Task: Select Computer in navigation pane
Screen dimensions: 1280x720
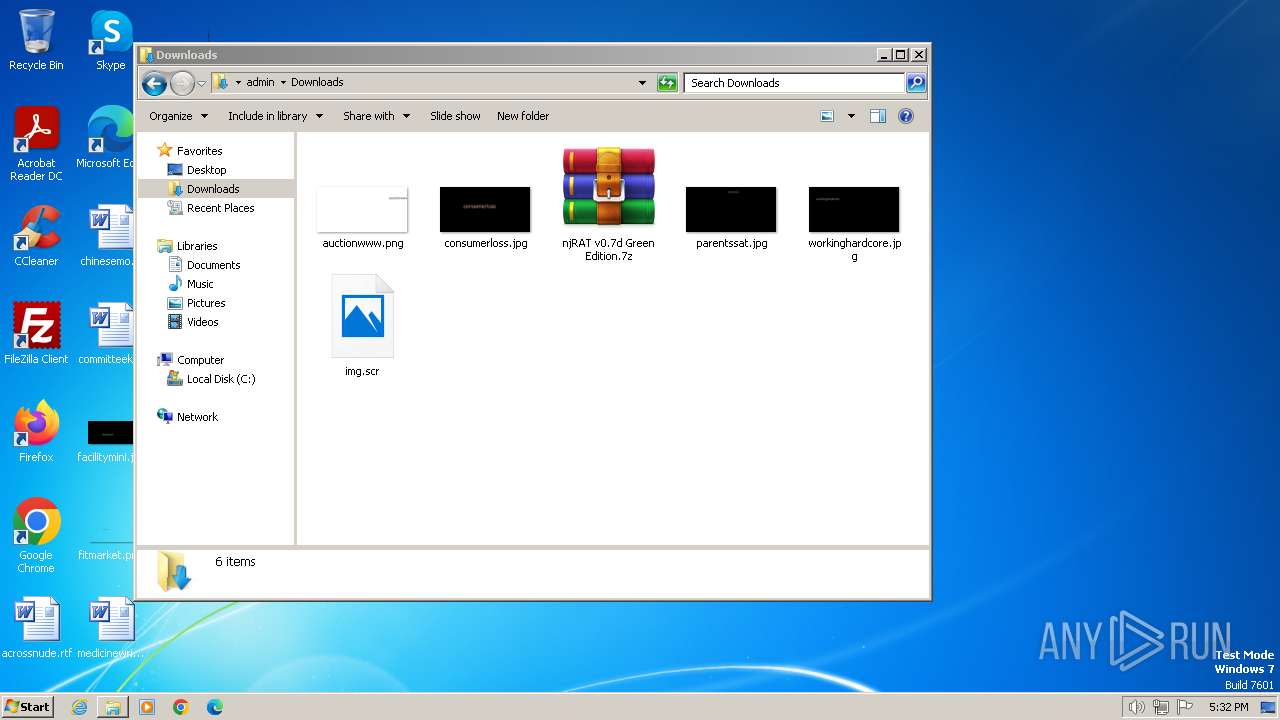Action: (x=200, y=360)
